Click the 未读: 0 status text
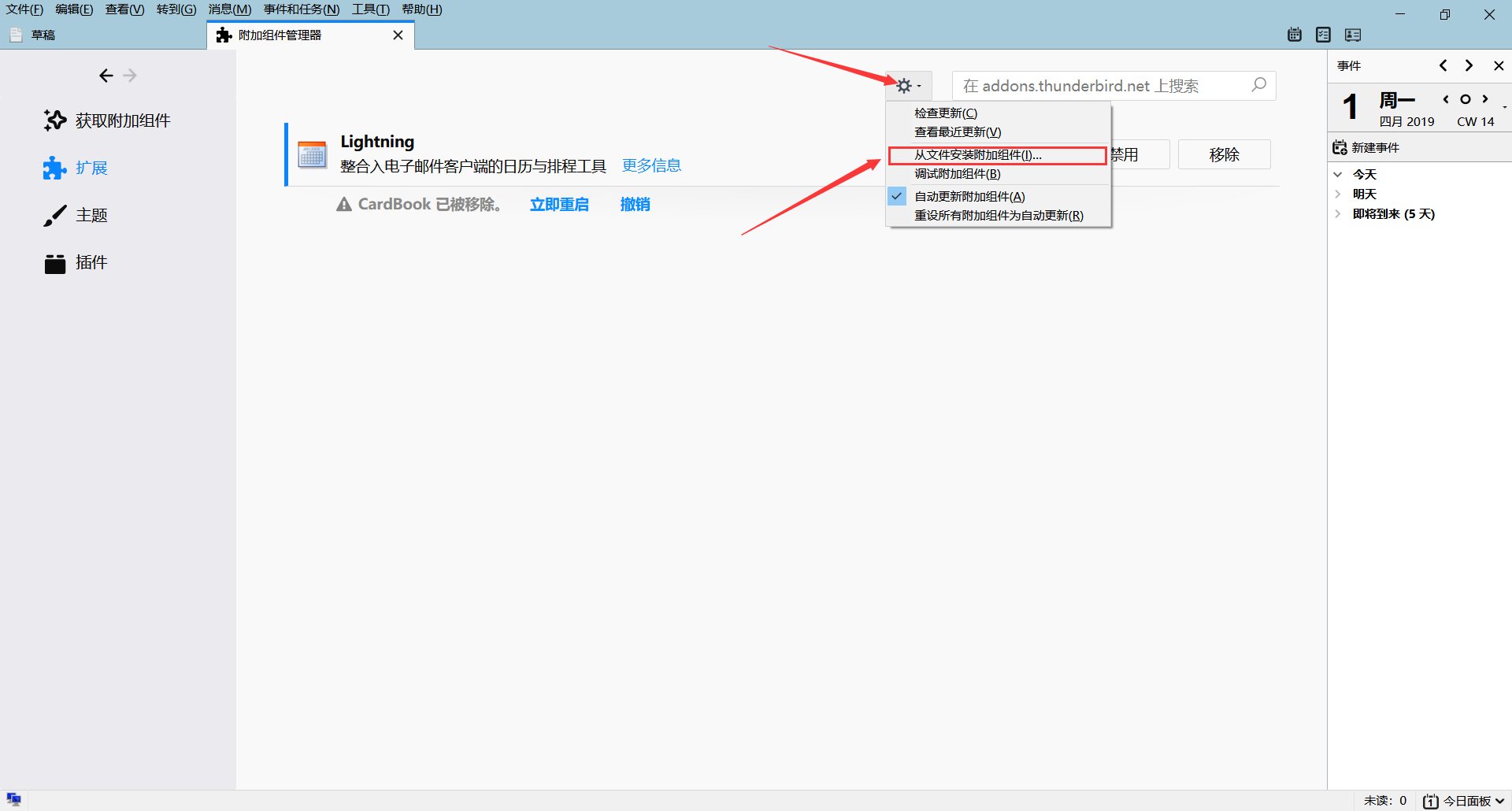The width and height of the screenshot is (1512, 811). 1385,801
